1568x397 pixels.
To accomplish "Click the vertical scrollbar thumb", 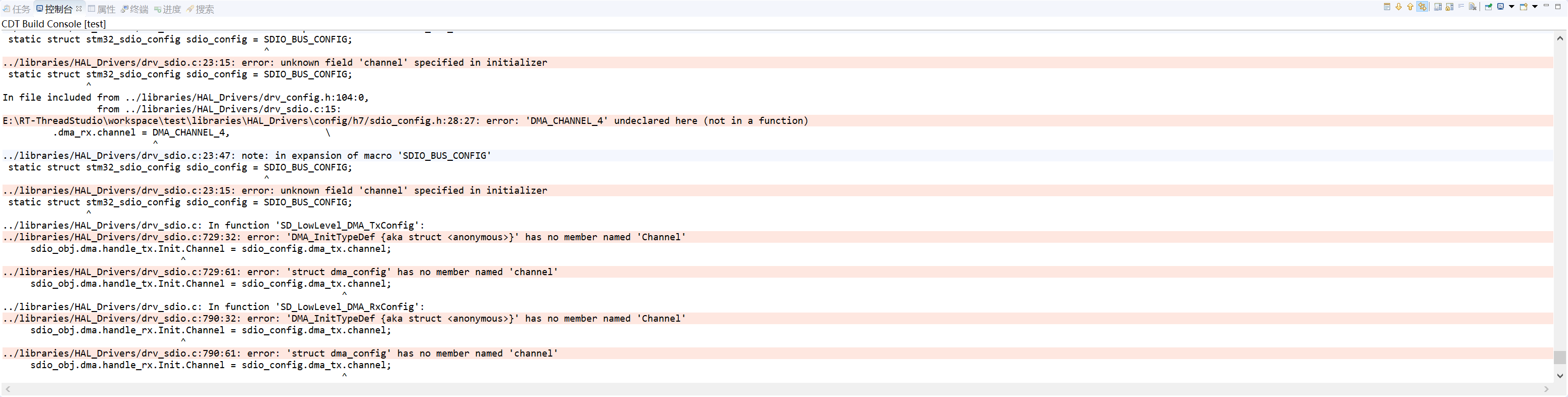I will coord(1560,358).
